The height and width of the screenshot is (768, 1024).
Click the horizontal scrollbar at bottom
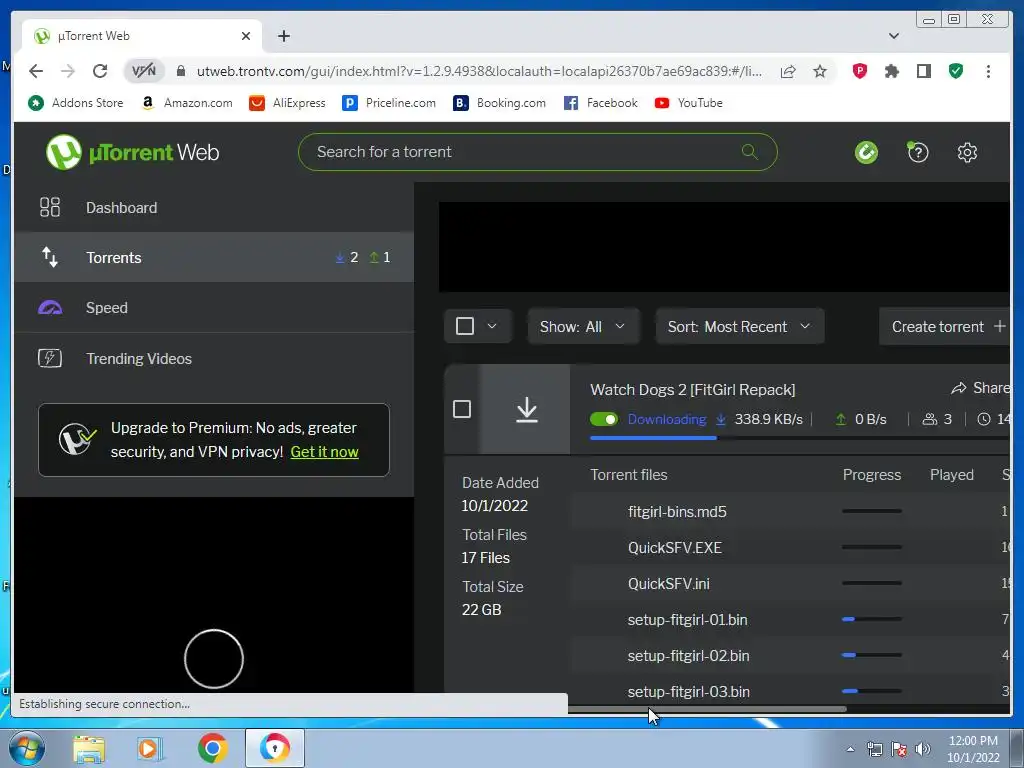point(707,709)
